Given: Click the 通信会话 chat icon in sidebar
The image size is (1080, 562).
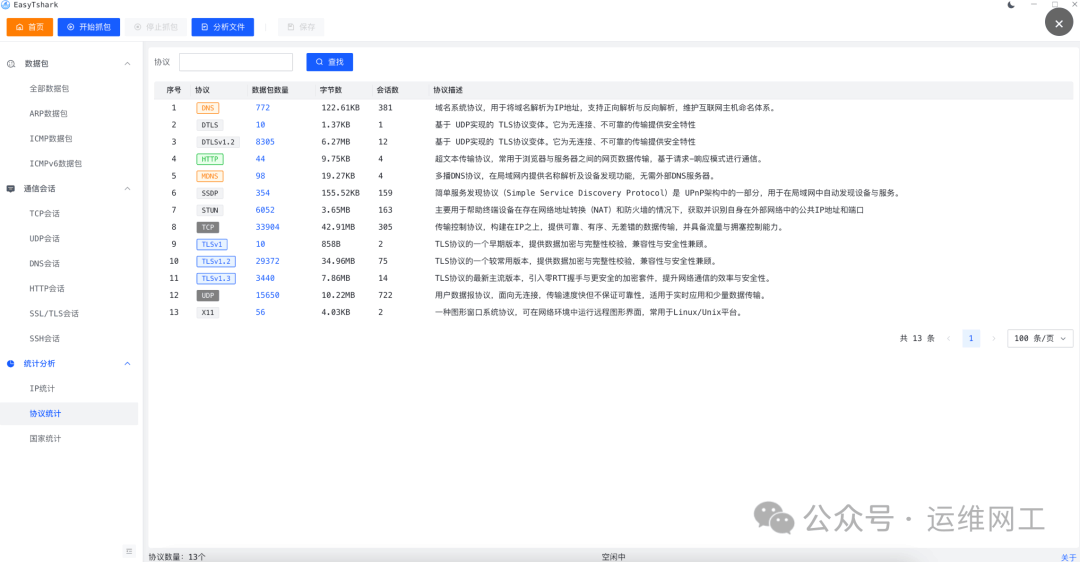Looking at the screenshot, I should click(11, 188).
